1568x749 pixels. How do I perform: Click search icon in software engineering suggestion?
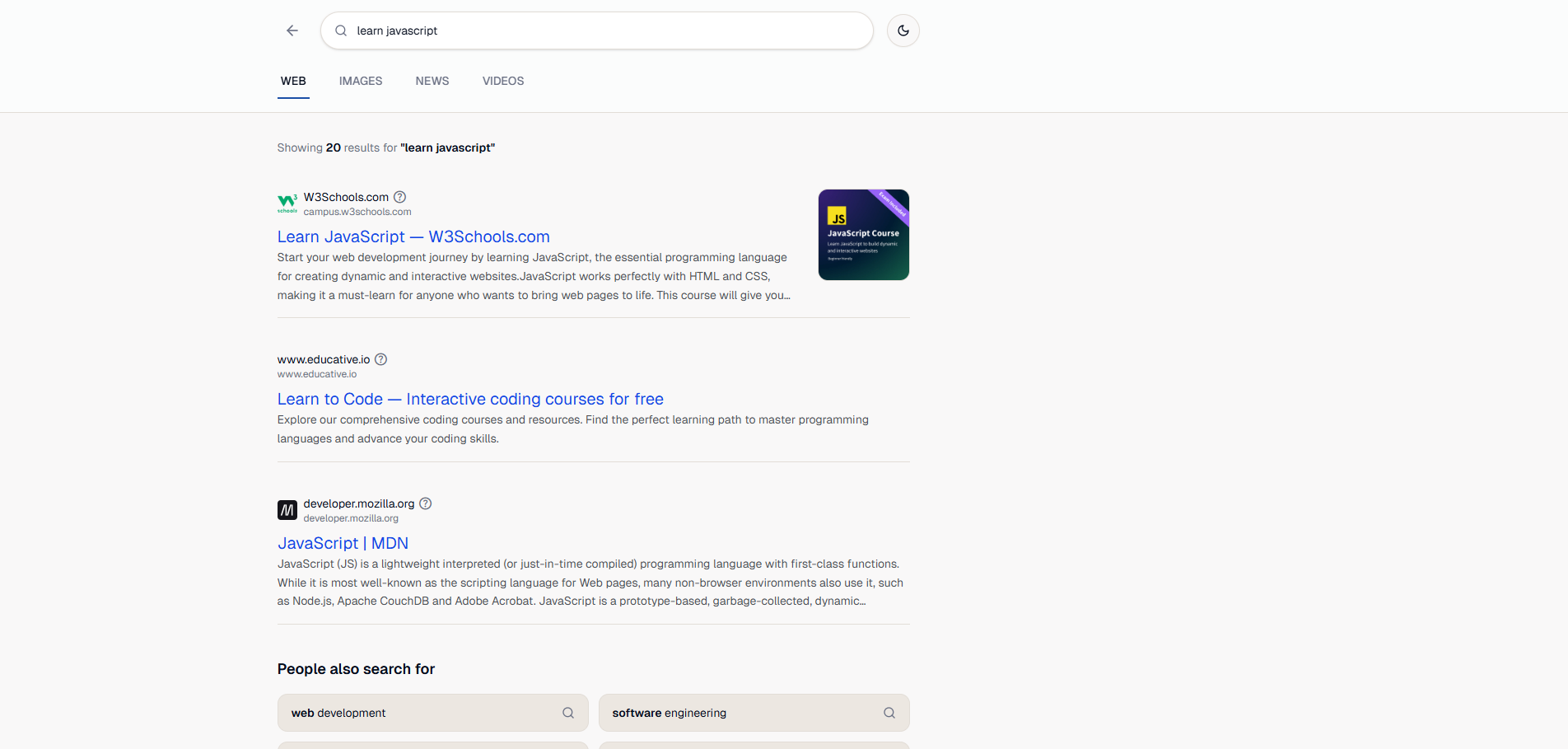889,713
